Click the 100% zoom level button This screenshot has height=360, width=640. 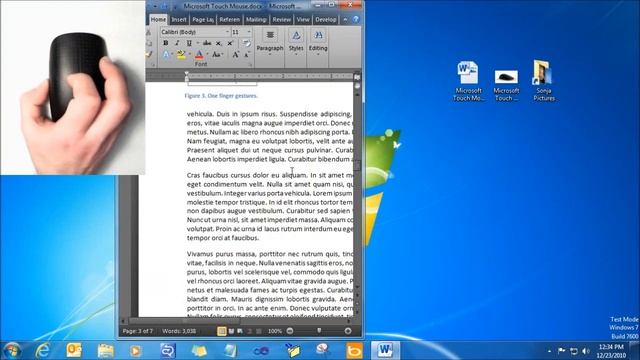click(275, 331)
